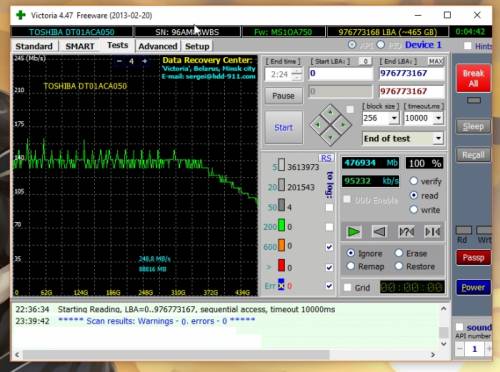Viewport: 500px width, 372px height.
Task: Uncheck the red slow block log checkbox
Action: [x=329, y=267]
